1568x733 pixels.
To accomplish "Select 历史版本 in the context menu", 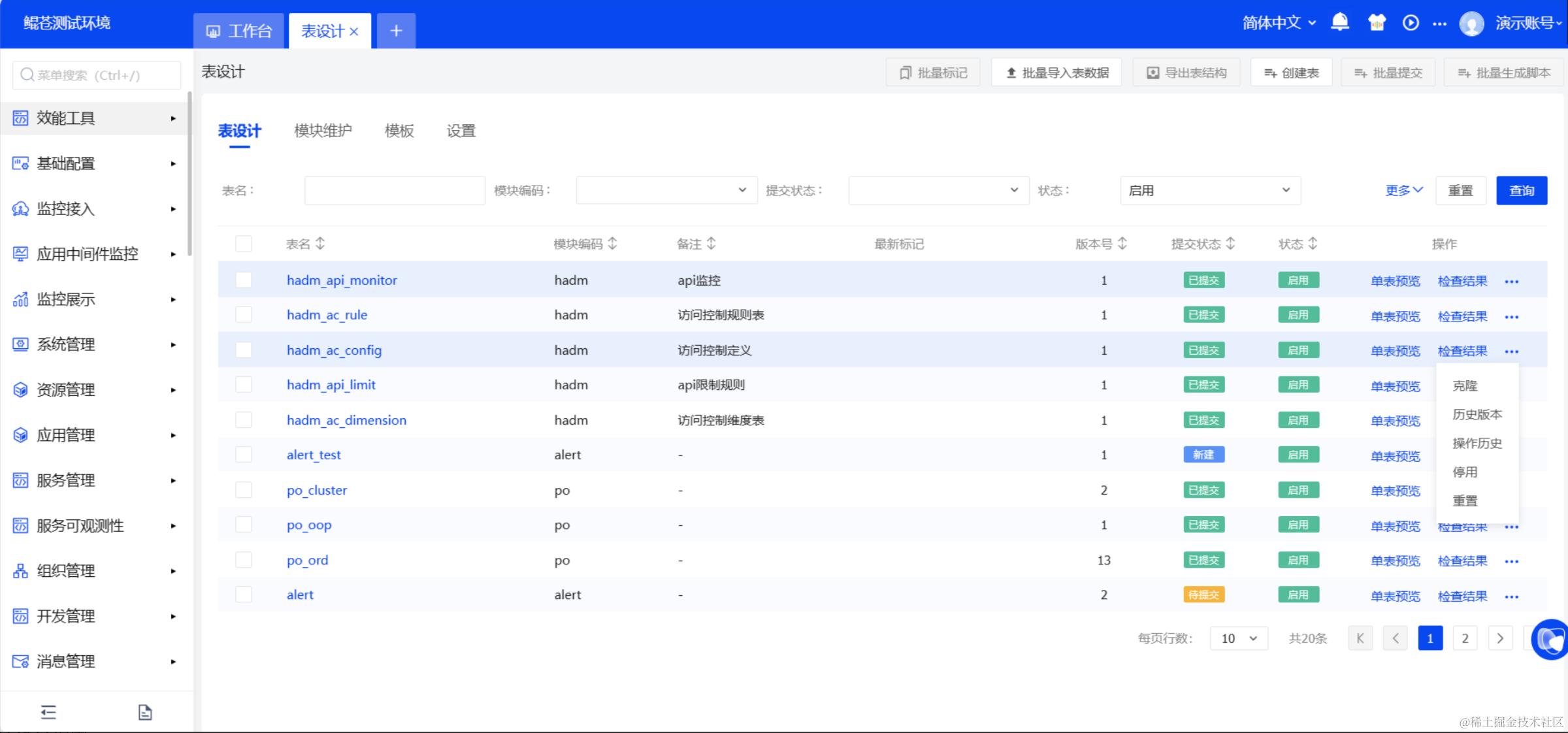I will click(x=1477, y=415).
